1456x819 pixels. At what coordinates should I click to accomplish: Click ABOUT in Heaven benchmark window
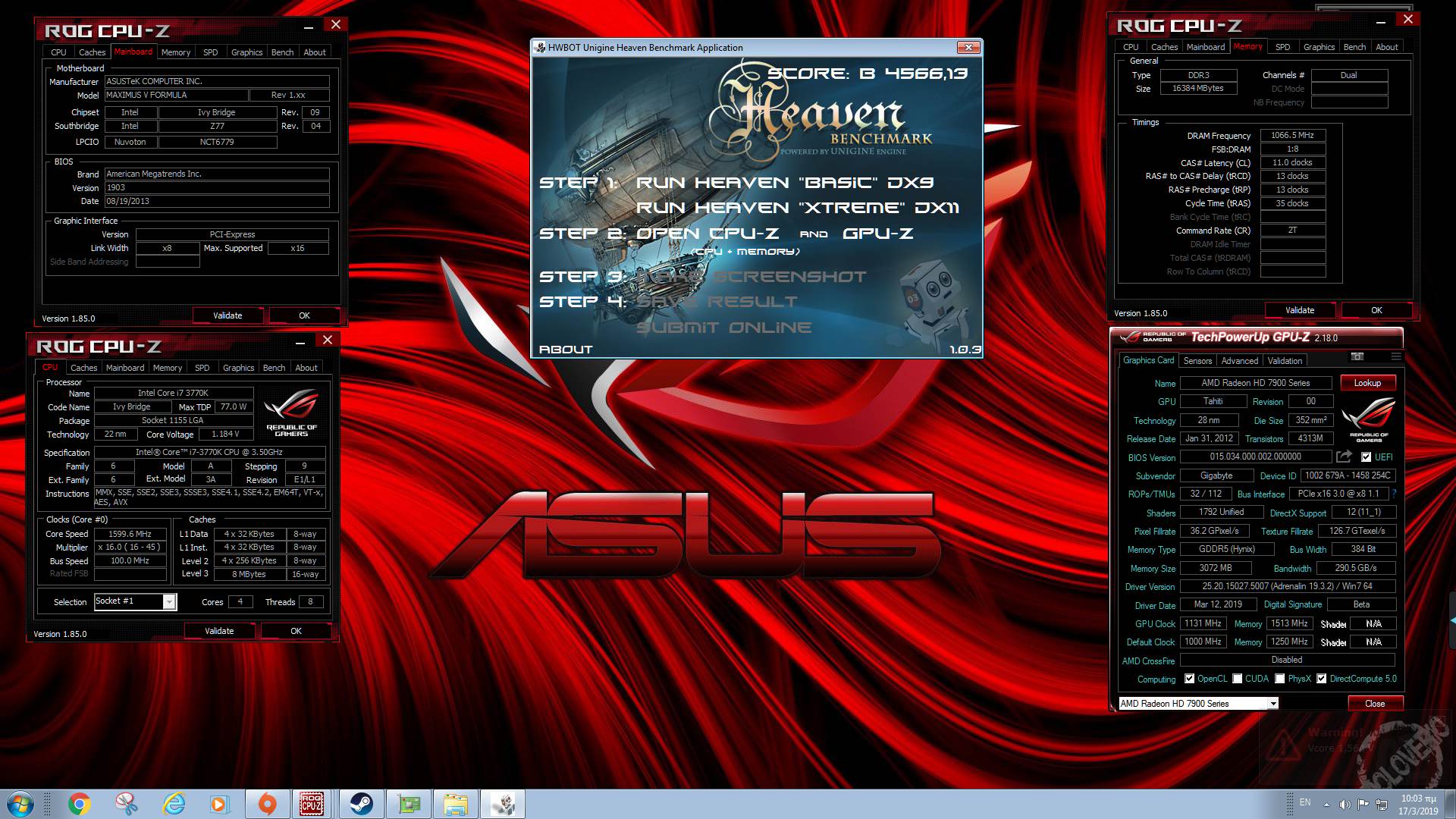[x=565, y=350]
